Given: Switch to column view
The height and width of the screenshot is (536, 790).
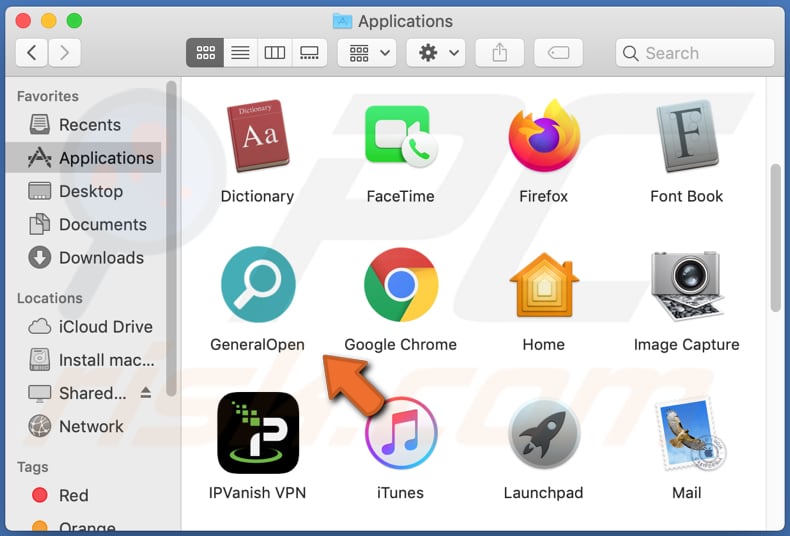Looking at the screenshot, I should (275, 52).
